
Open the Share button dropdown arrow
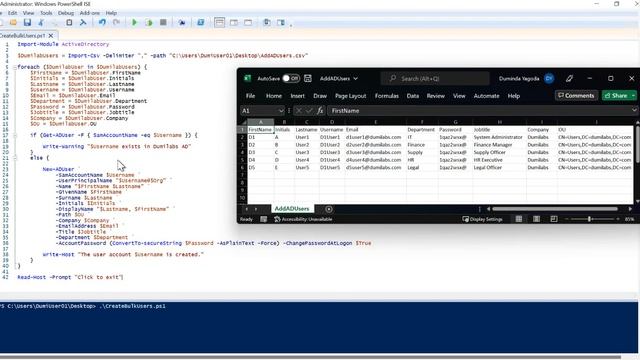click(633, 96)
